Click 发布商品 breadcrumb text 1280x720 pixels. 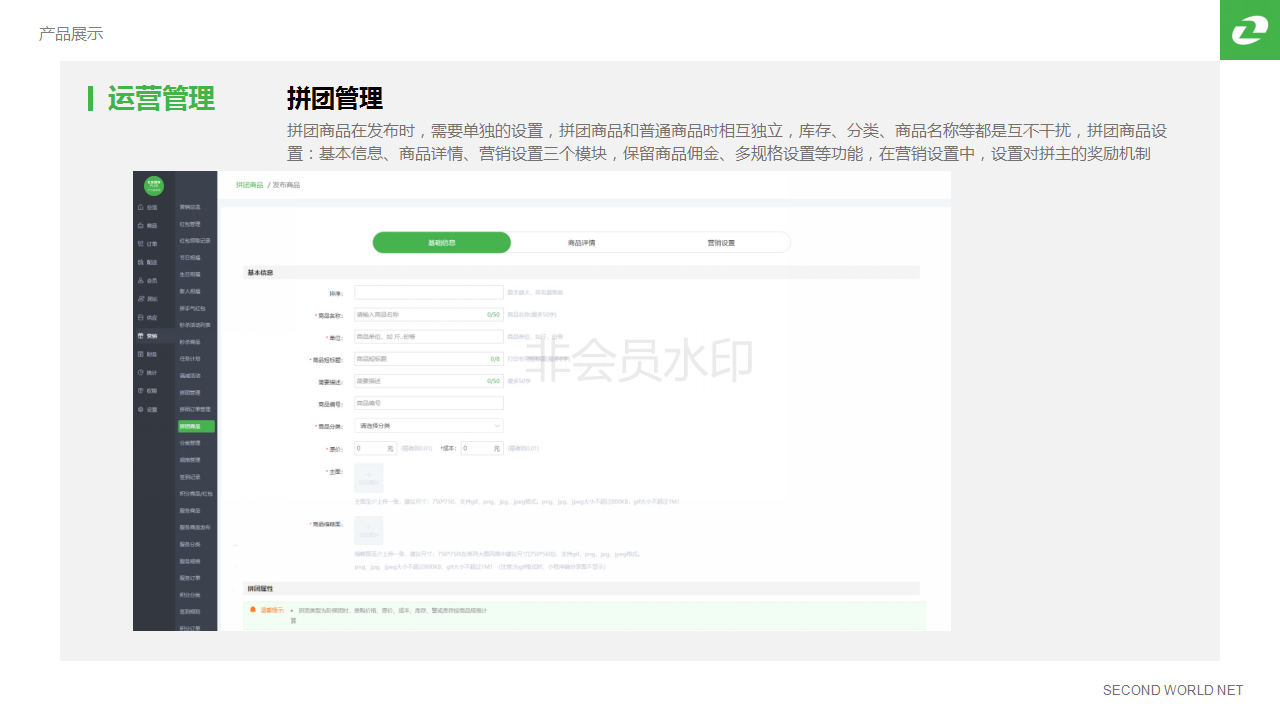pos(286,185)
